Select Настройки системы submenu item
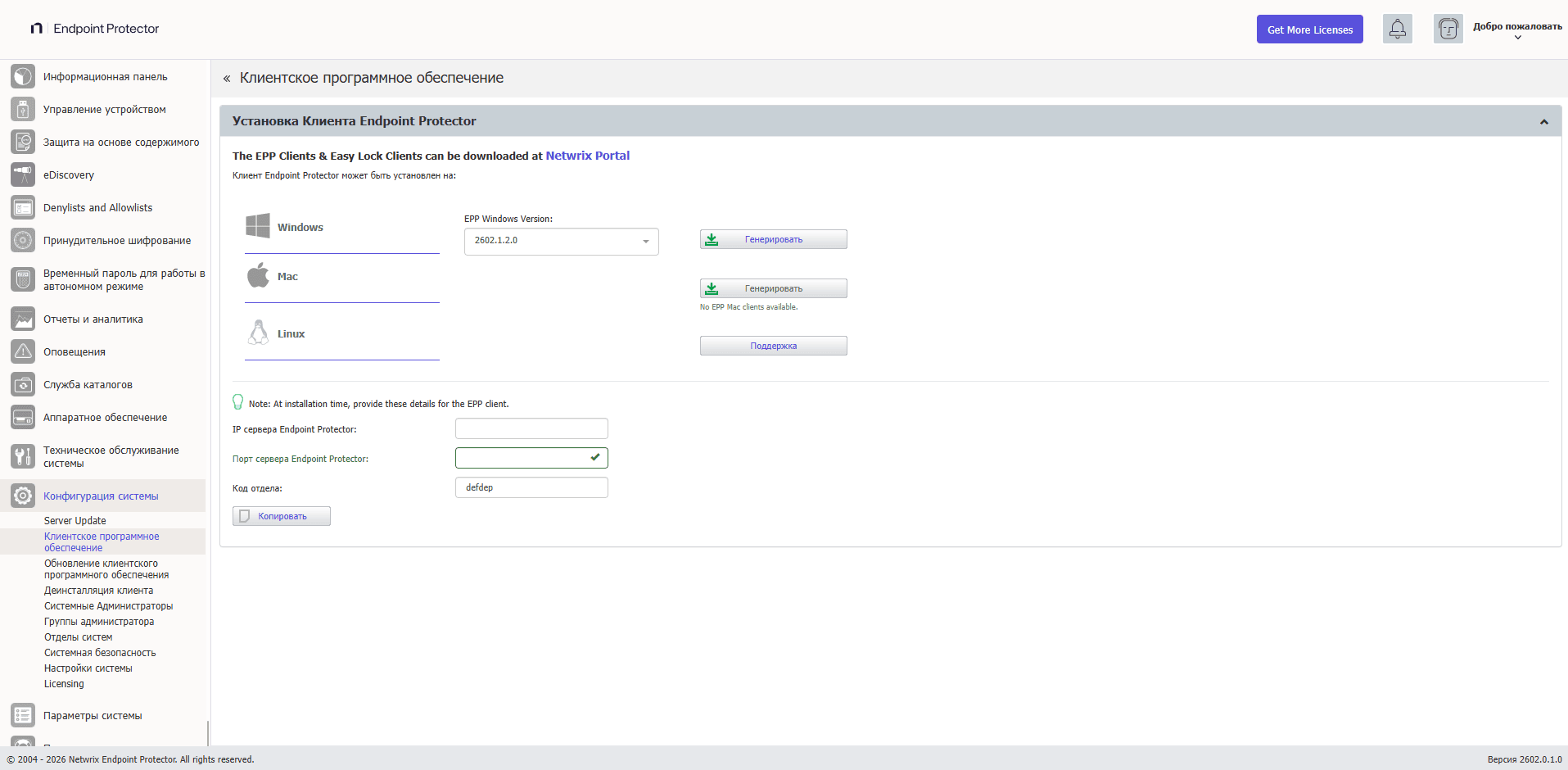 coord(88,668)
